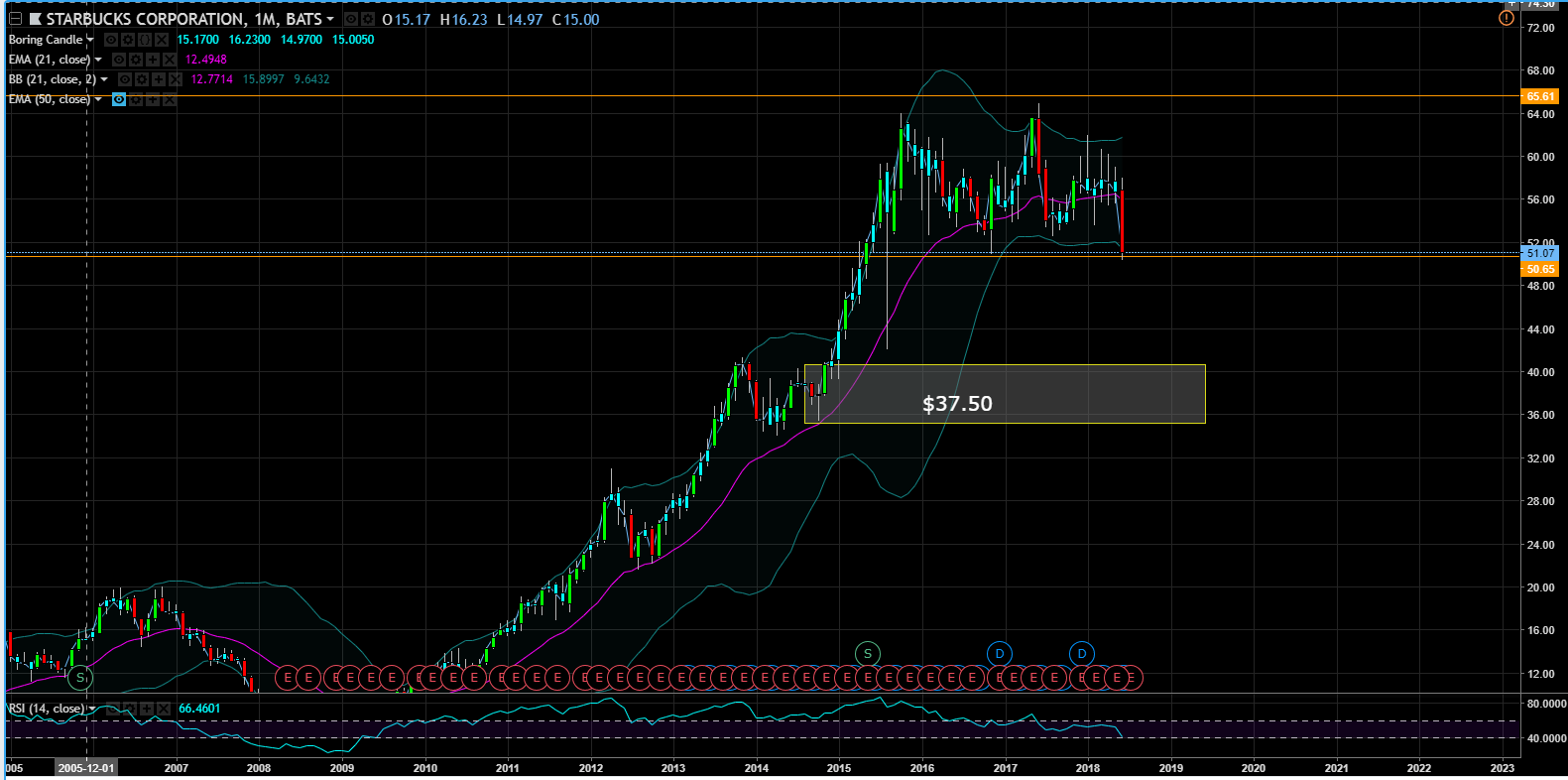The height and width of the screenshot is (780, 1568).
Task: Hide the Boring Candle indicator via its eye
Action: tap(111, 40)
